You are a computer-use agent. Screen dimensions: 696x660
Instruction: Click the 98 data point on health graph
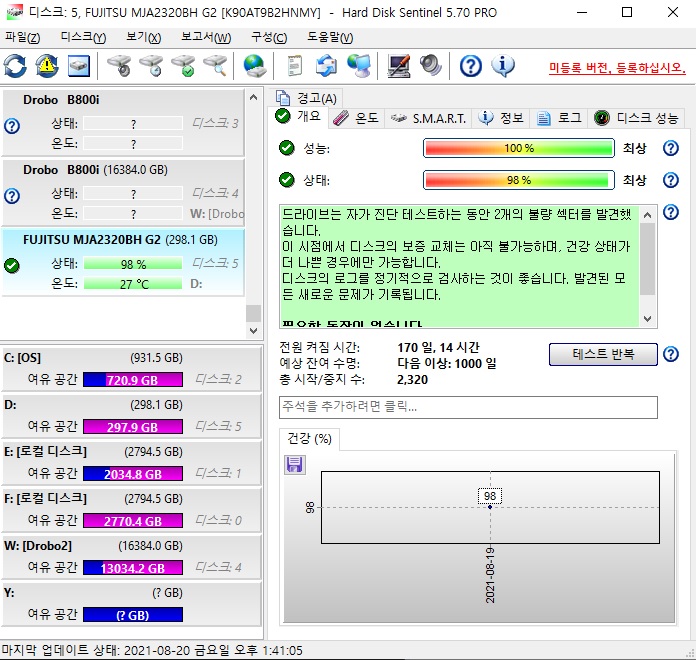(490, 507)
